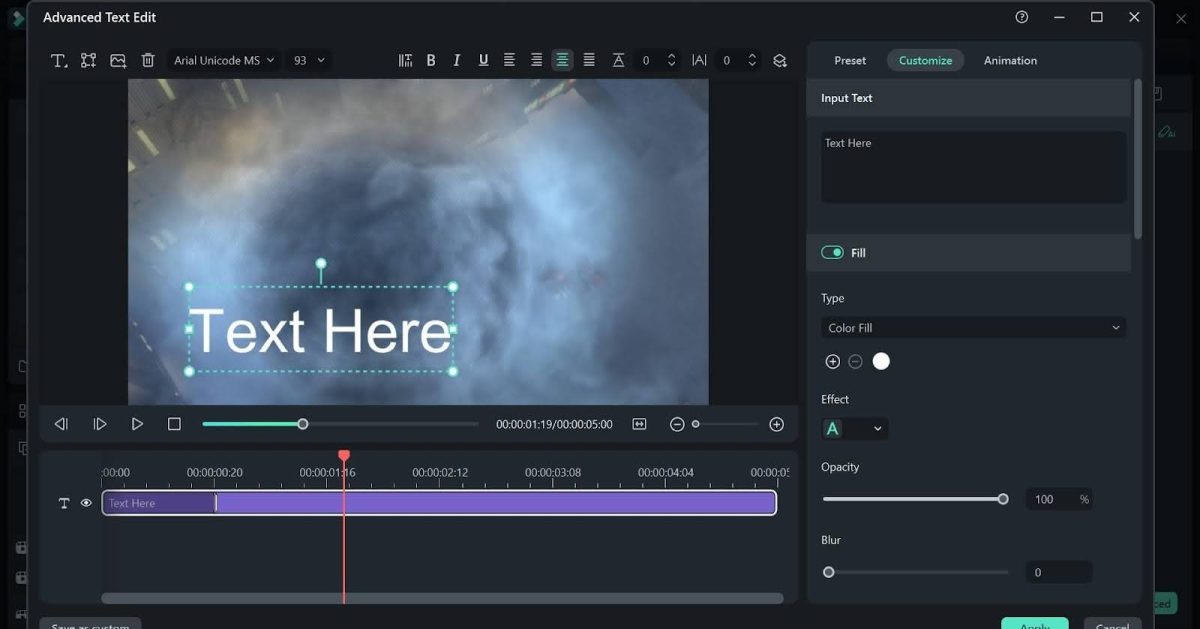The image size is (1200, 629).
Task: Click the text blending options icon
Action: coord(779,60)
